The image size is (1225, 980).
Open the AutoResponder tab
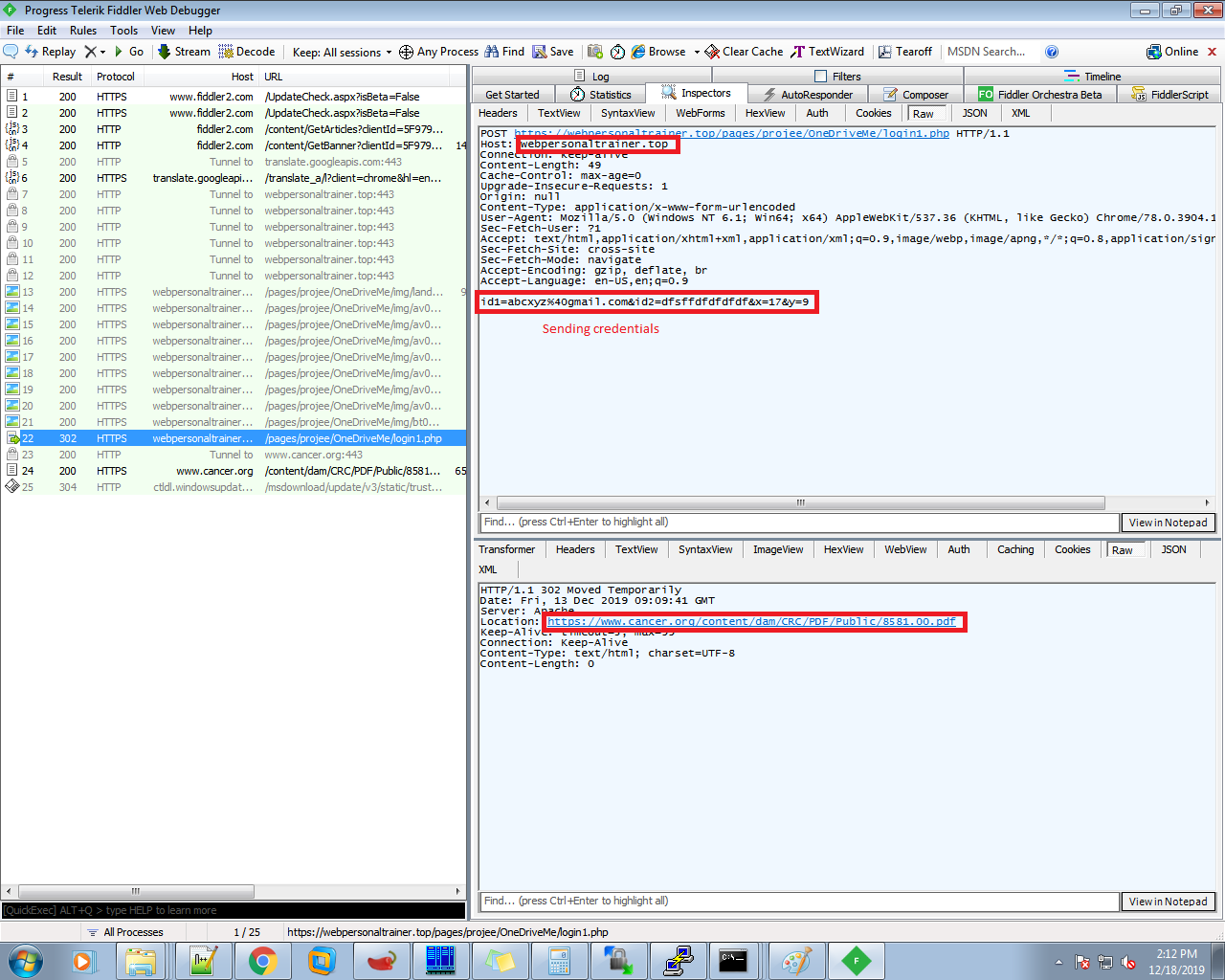pos(808,95)
